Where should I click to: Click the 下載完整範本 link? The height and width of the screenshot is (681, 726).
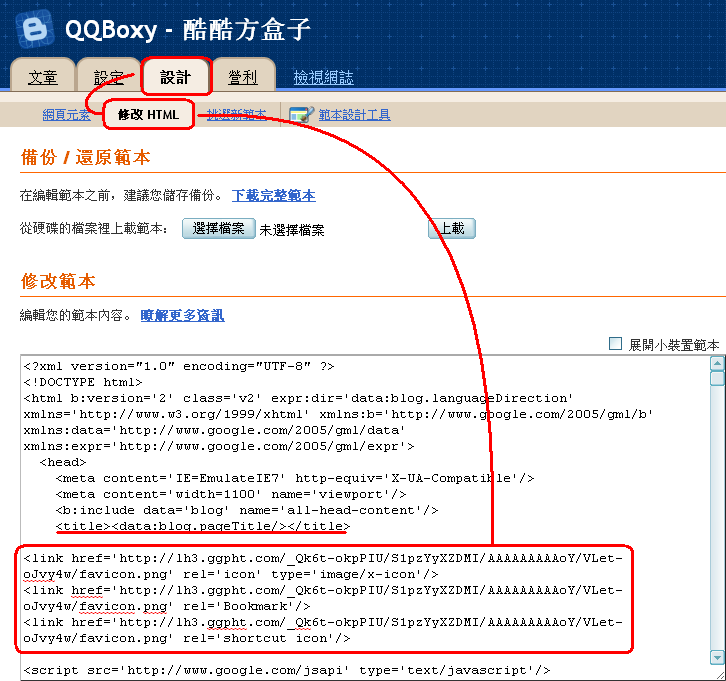274,195
